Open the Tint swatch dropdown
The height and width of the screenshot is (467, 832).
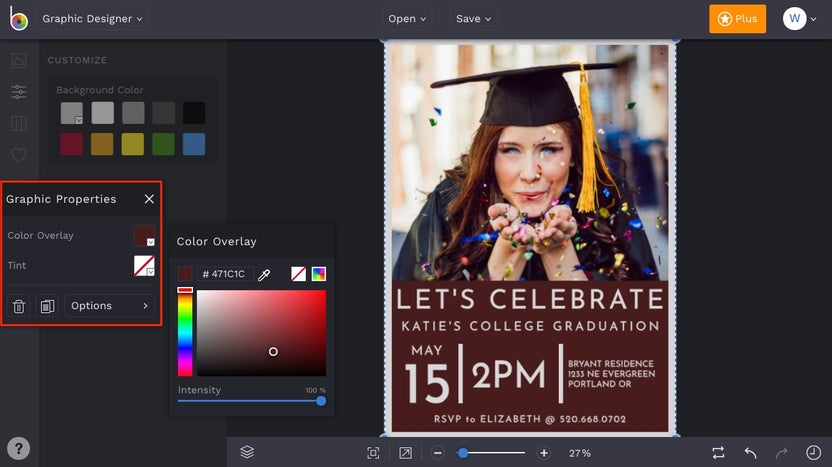pos(144,265)
